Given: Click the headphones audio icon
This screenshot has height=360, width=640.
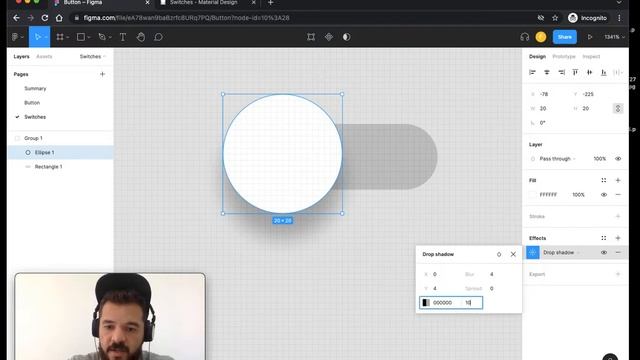Looking at the screenshot, I should coord(524,37).
